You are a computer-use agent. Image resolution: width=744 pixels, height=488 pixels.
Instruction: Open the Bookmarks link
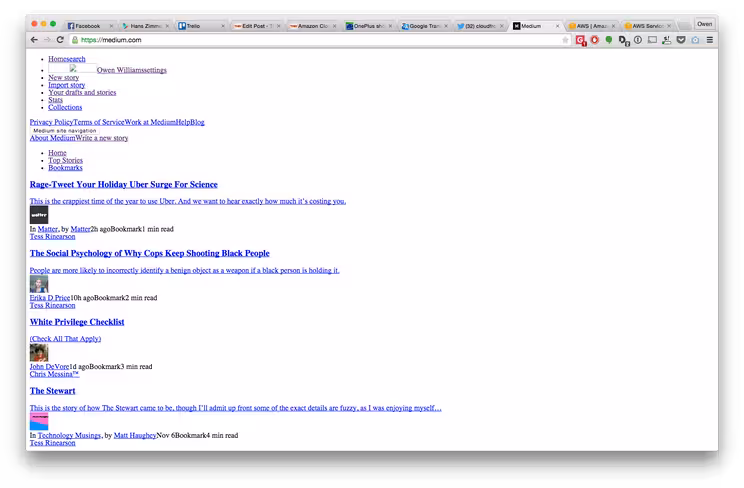tap(65, 168)
